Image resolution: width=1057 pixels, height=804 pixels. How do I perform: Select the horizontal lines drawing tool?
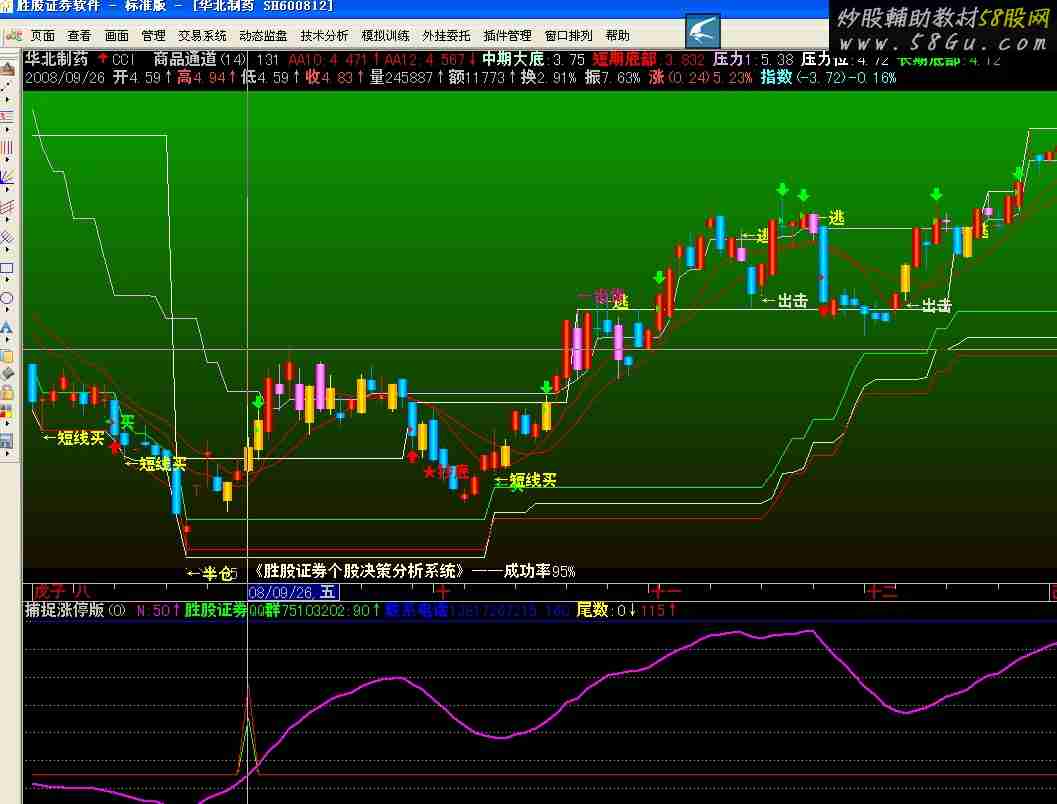click(7, 117)
